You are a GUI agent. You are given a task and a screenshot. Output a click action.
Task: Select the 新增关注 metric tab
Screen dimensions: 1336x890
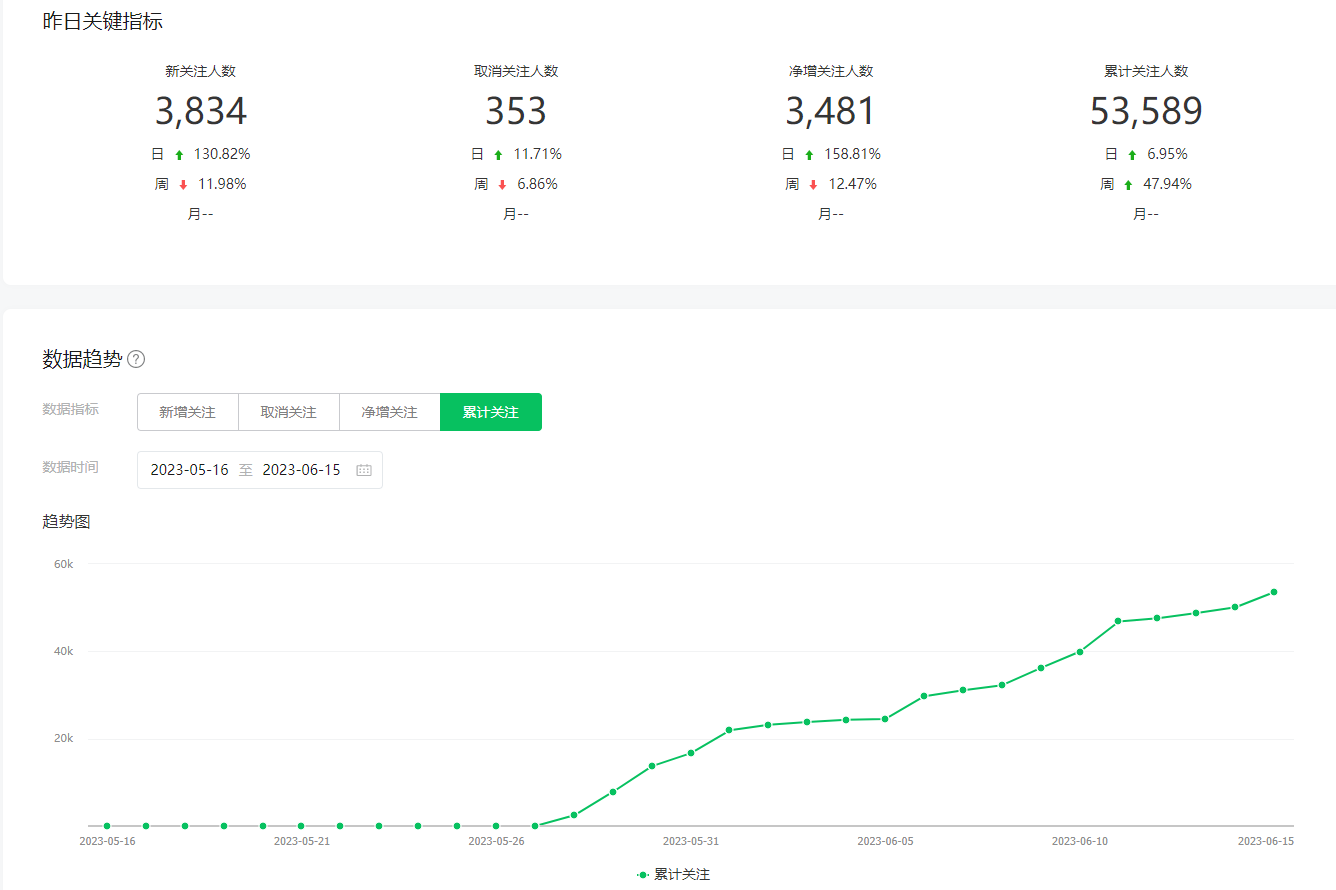pos(187,412)
